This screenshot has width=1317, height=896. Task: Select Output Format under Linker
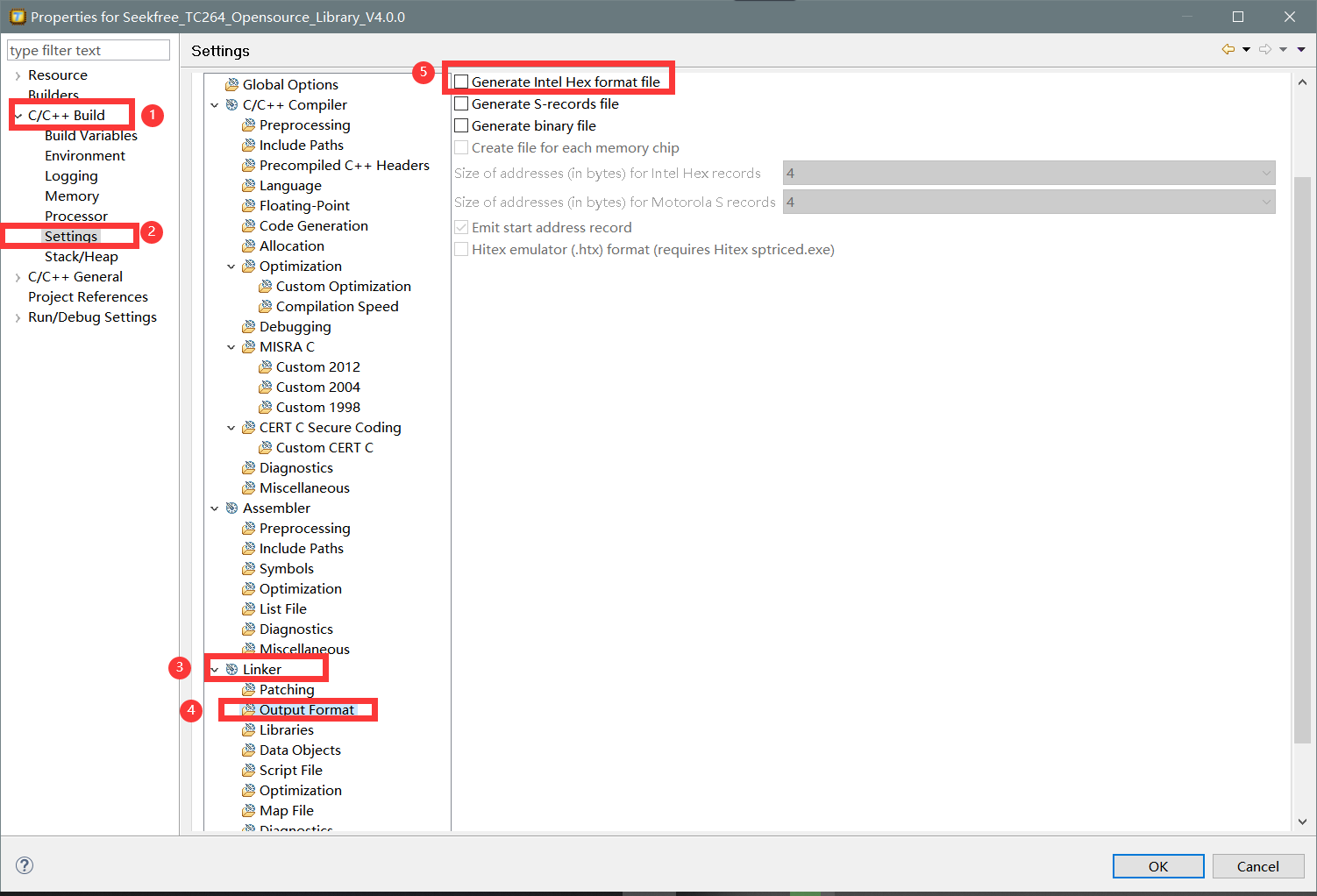pyautogui.click(x=307, y=710)
